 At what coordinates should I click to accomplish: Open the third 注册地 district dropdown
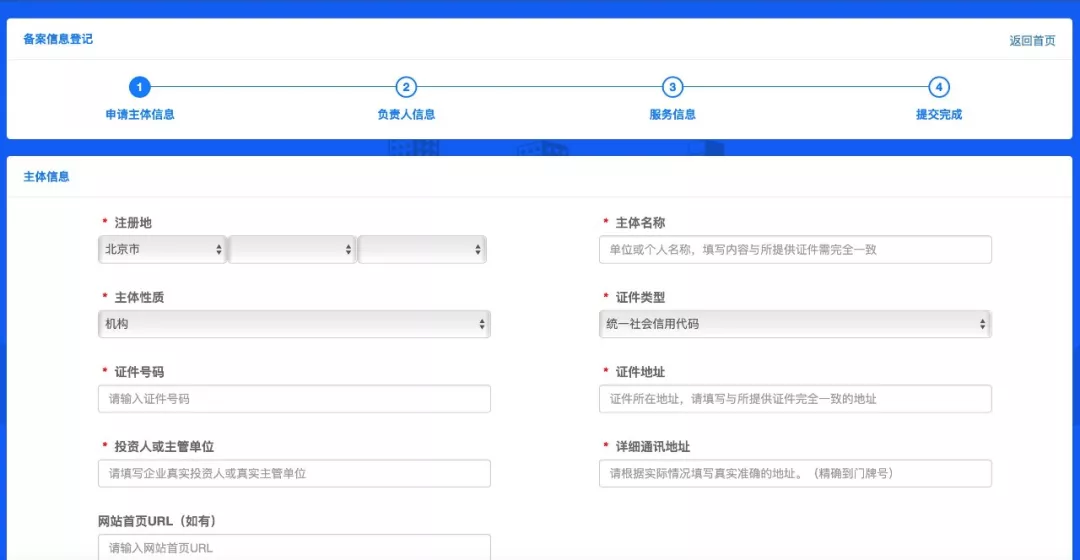click(x=422, y=249)
